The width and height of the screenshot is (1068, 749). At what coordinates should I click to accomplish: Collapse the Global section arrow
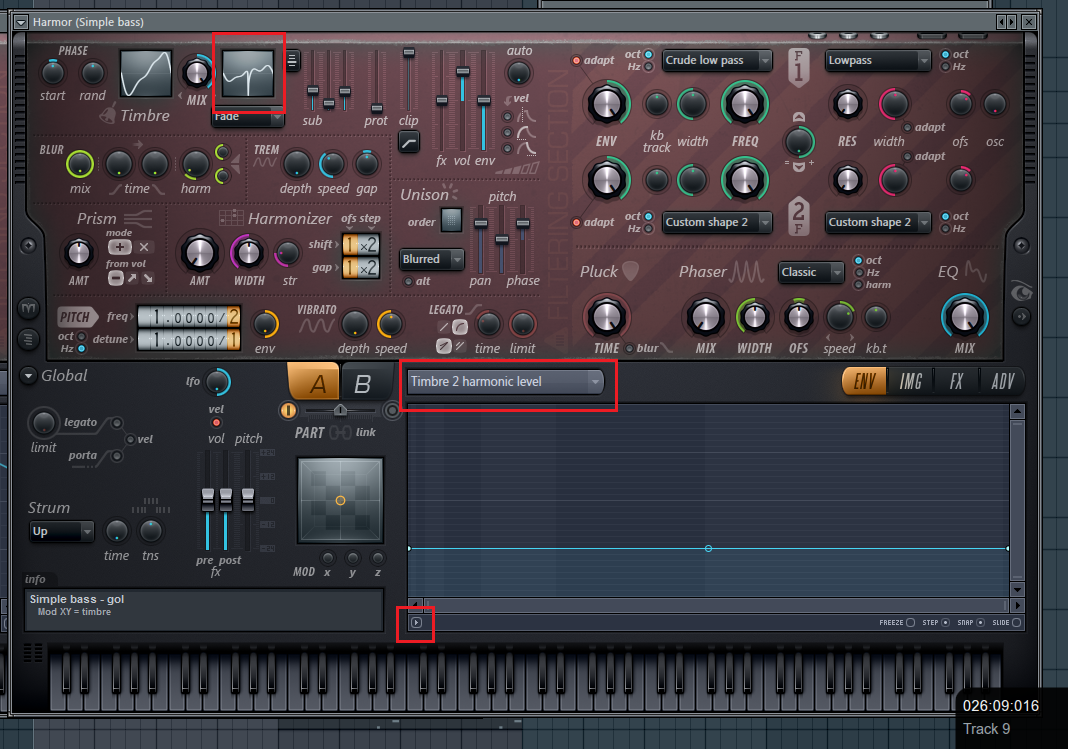[x=28, y=376]
